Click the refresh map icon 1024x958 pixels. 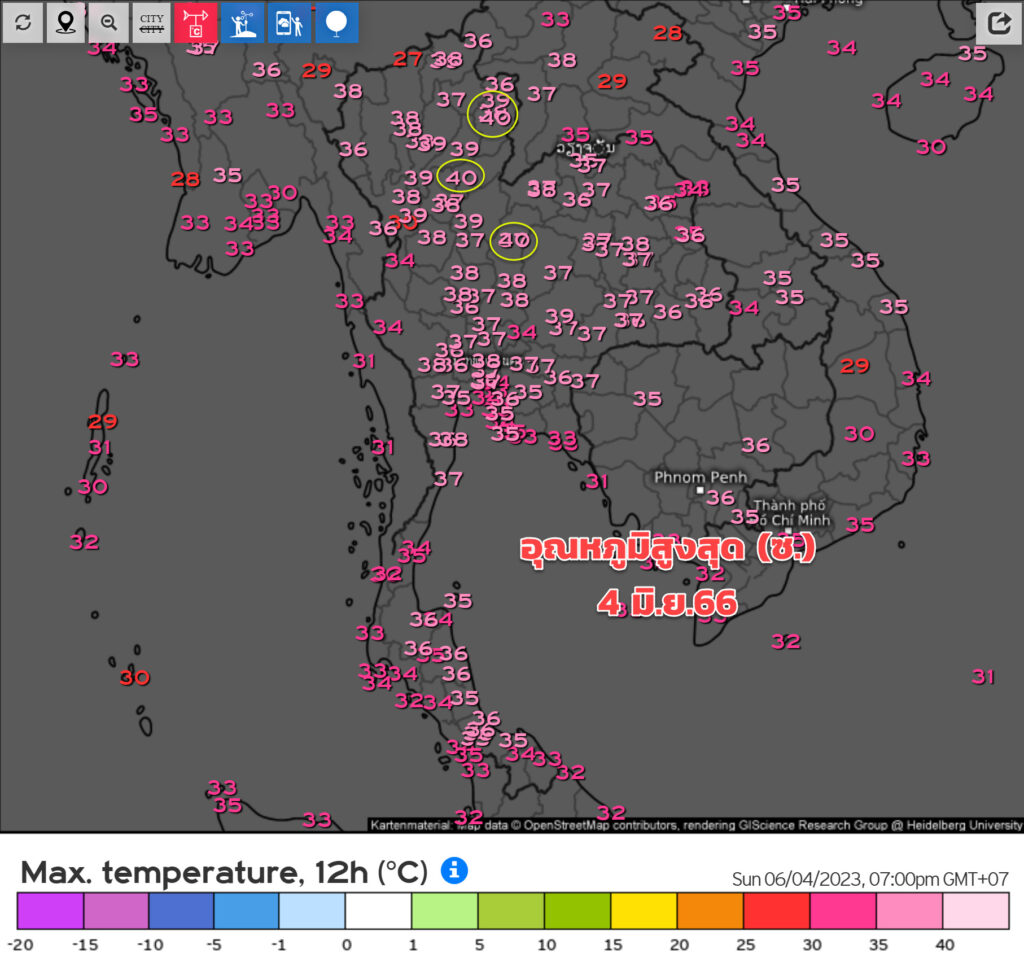pyautogui.click(x=22, y=22)
